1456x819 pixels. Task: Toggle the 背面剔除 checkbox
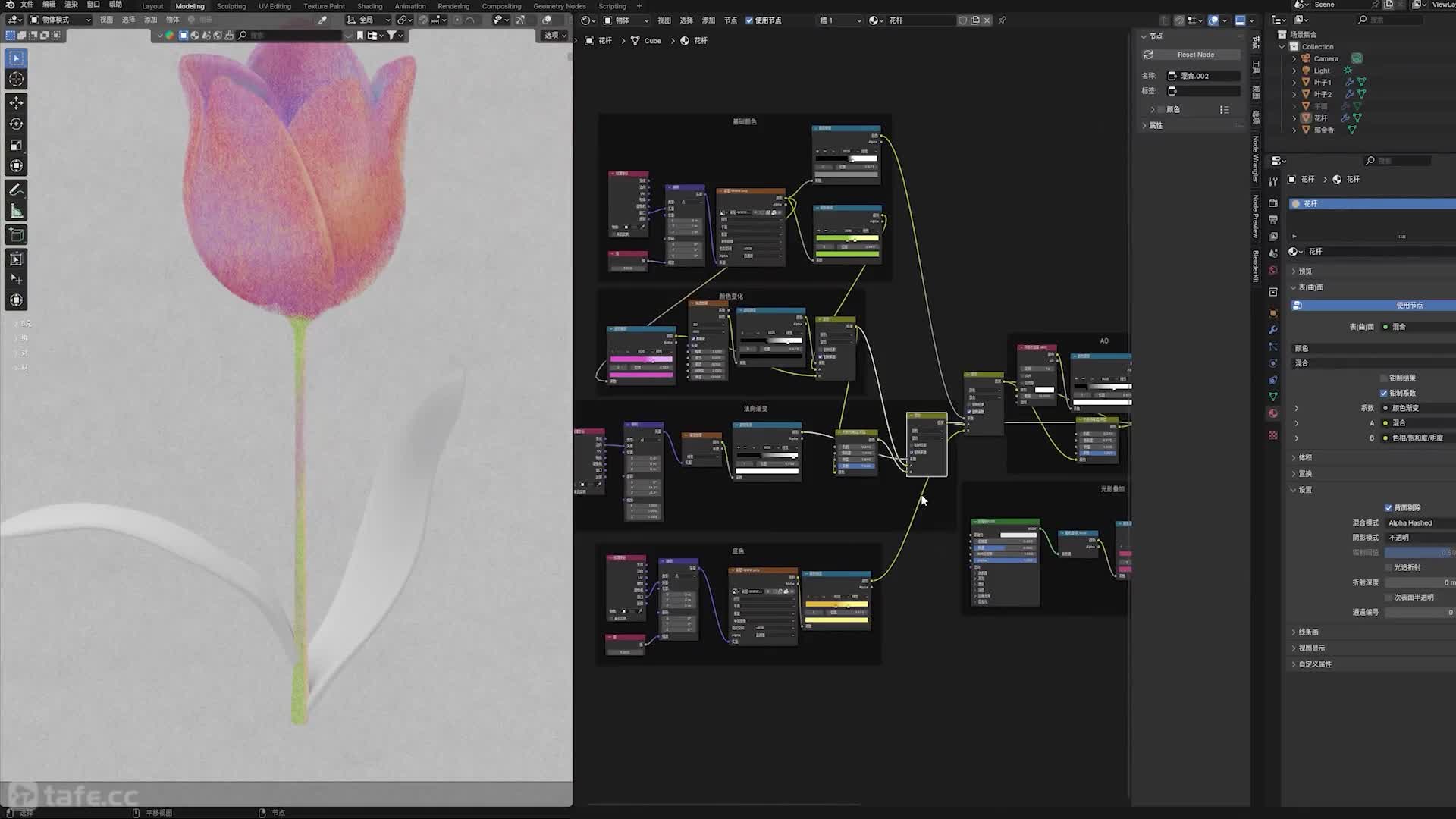pos(1389,507)
